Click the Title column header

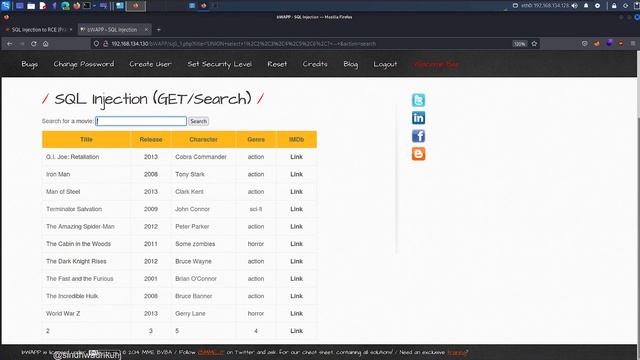pyautogui.click(x=86, y=140)
